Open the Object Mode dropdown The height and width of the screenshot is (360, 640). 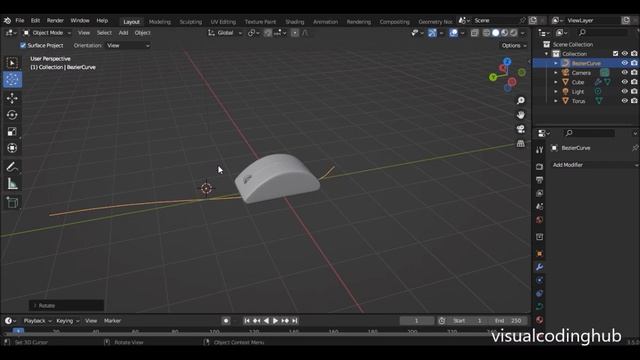pyautogui.click(x=47, y=33)
